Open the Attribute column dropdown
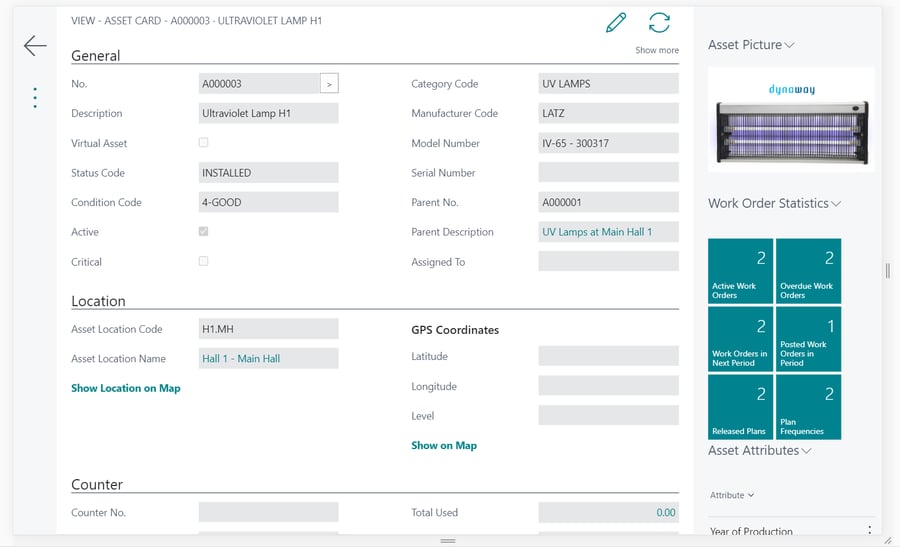Viewport: 900px width, 548px height. tap(732, 495)
